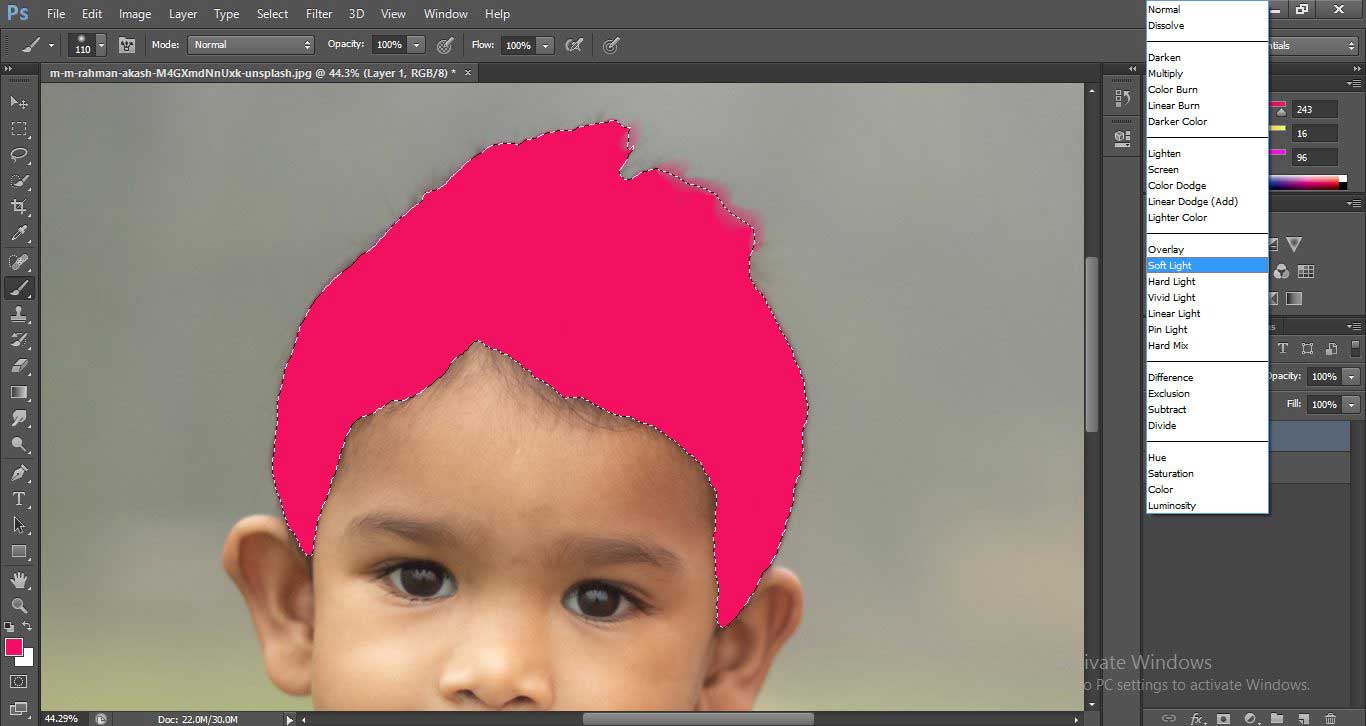Select the Clone Stamp tool
Image resolution: width=1366 pixels, height=726 pixels.
[20, 313]
